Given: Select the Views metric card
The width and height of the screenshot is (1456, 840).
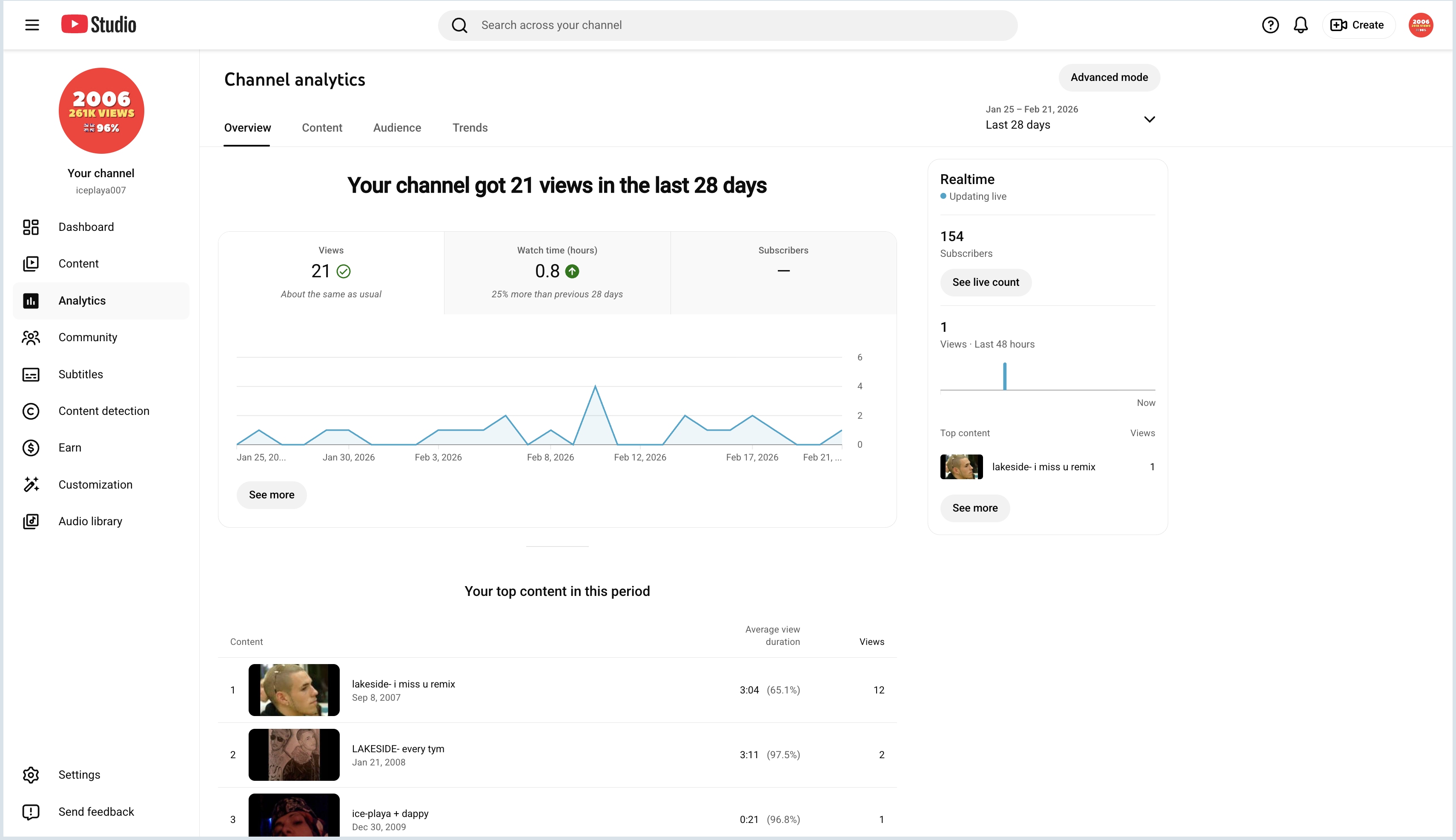Looking at the screenshot, I should [331, 273].
